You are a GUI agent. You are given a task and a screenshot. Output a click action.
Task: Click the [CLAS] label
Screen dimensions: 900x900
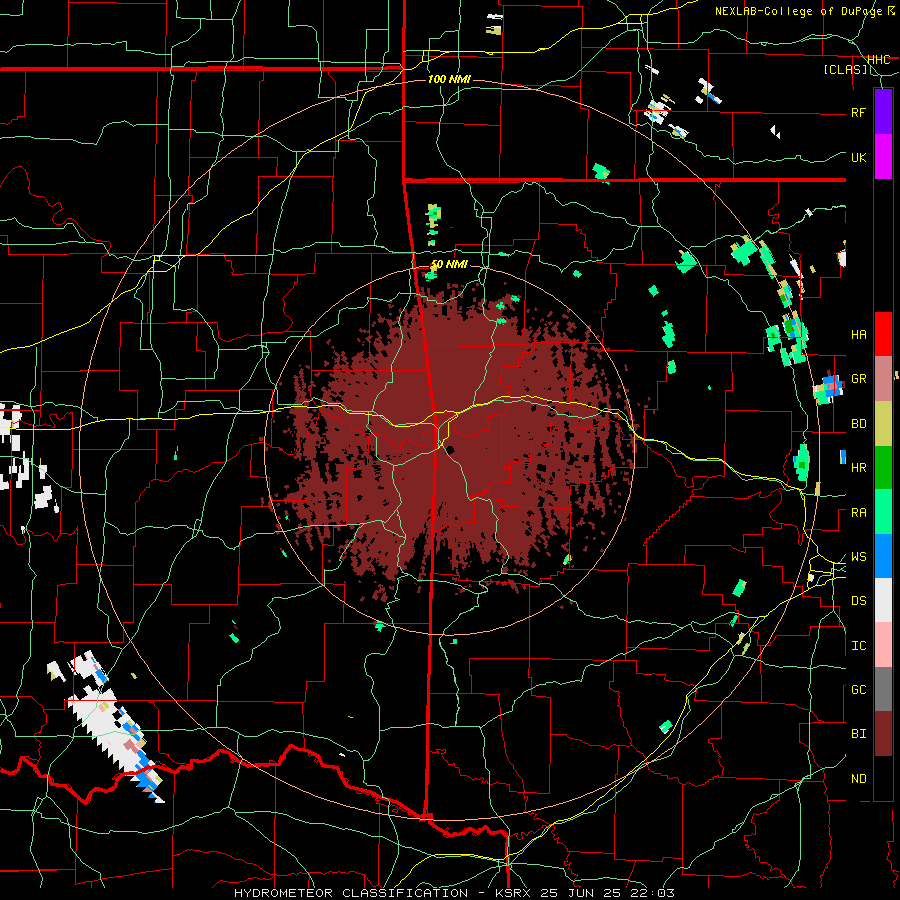click(845, 70)
